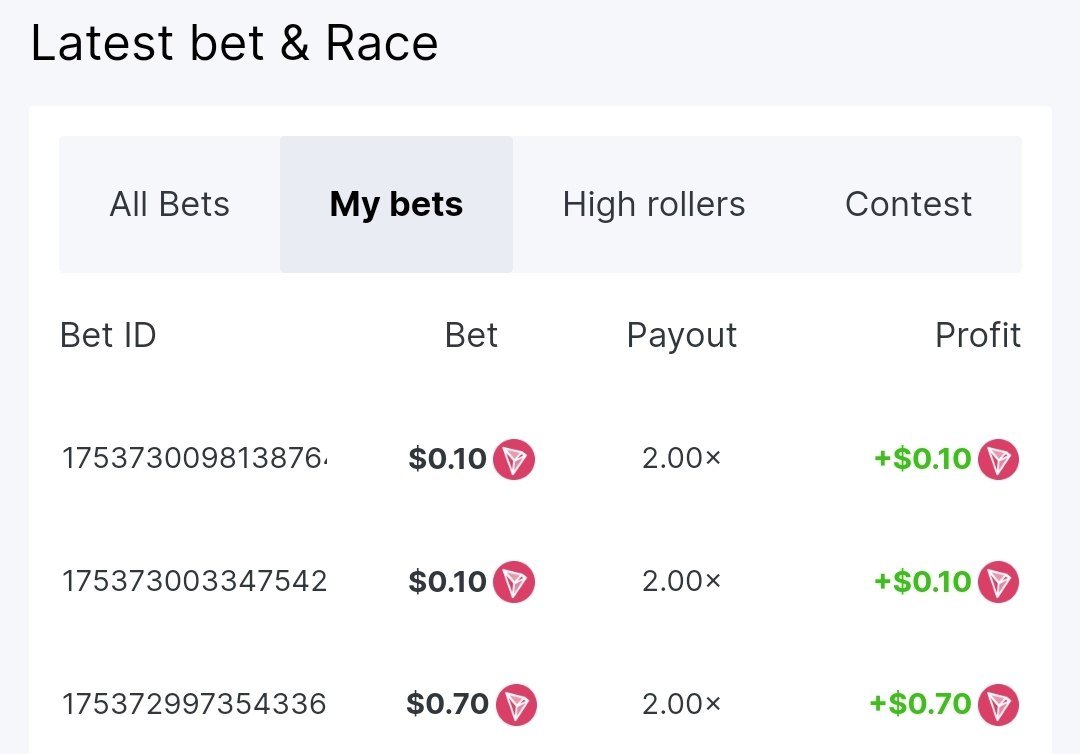Select the My bets tab

click(396, 205)
